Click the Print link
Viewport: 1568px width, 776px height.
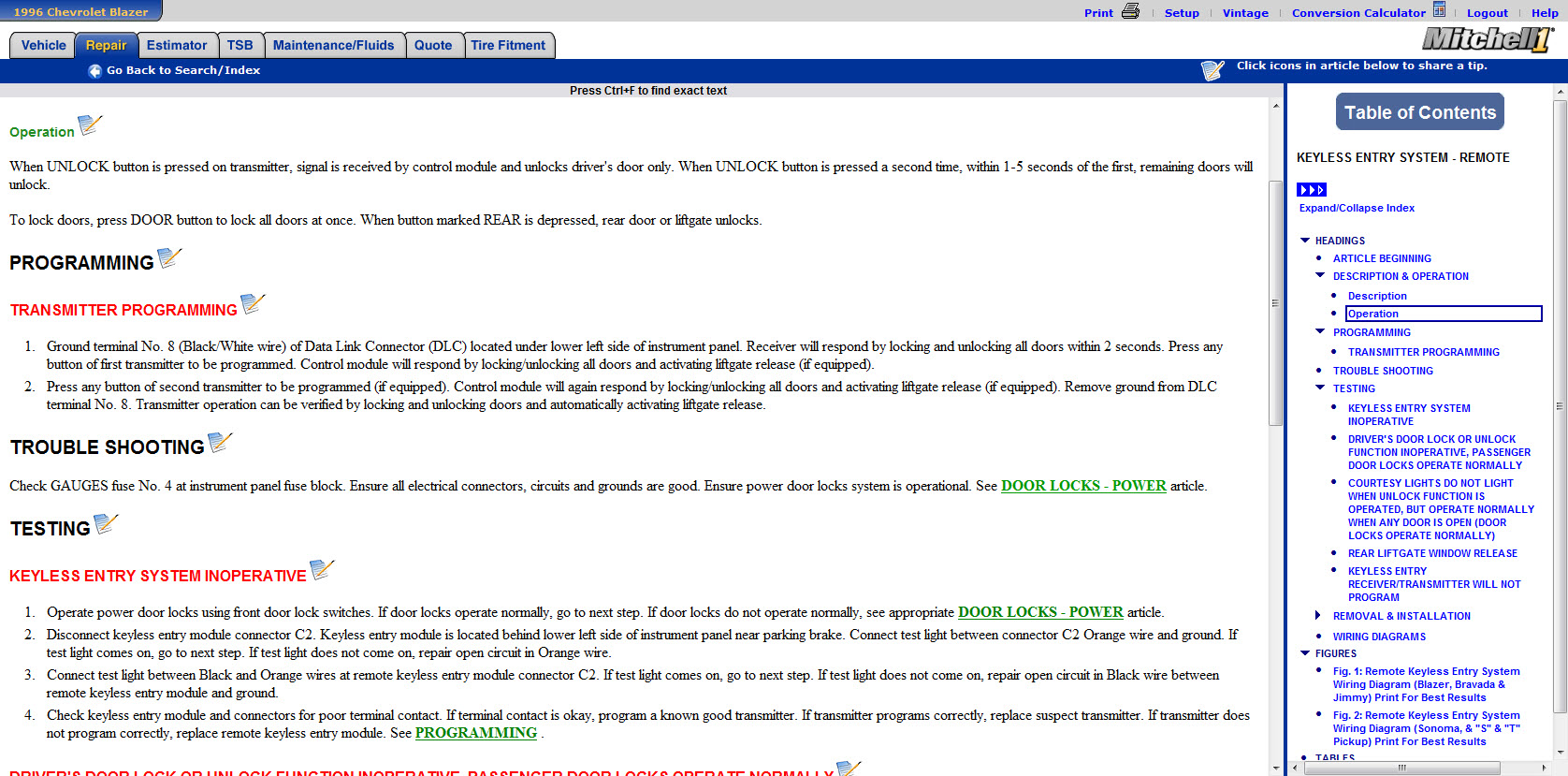click(1098, 13)
